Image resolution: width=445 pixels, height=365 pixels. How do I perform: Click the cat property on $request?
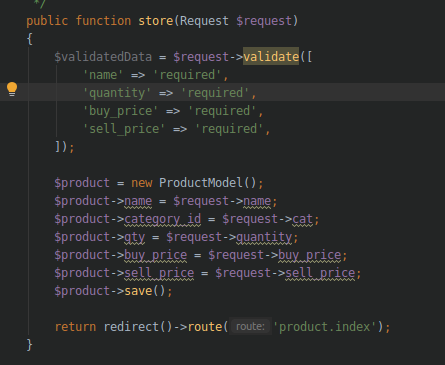[x=303, y=219]
